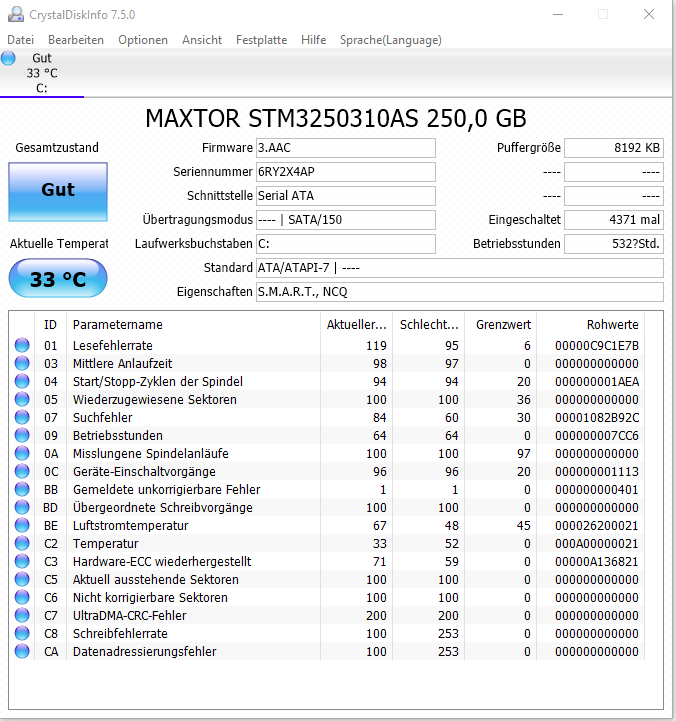This screenshot has width=676, height=721.
Task: Click the 33 °C temperature button
Action: [58, 278]
